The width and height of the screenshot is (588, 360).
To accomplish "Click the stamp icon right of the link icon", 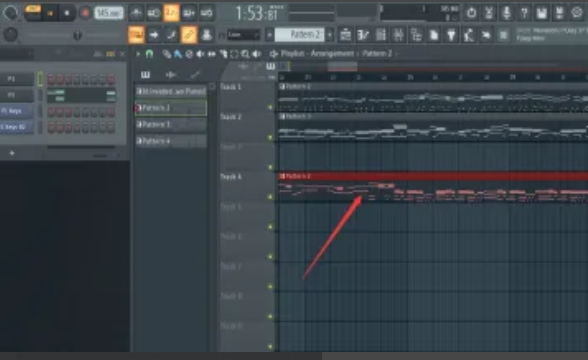I will (x=206, y=35).
